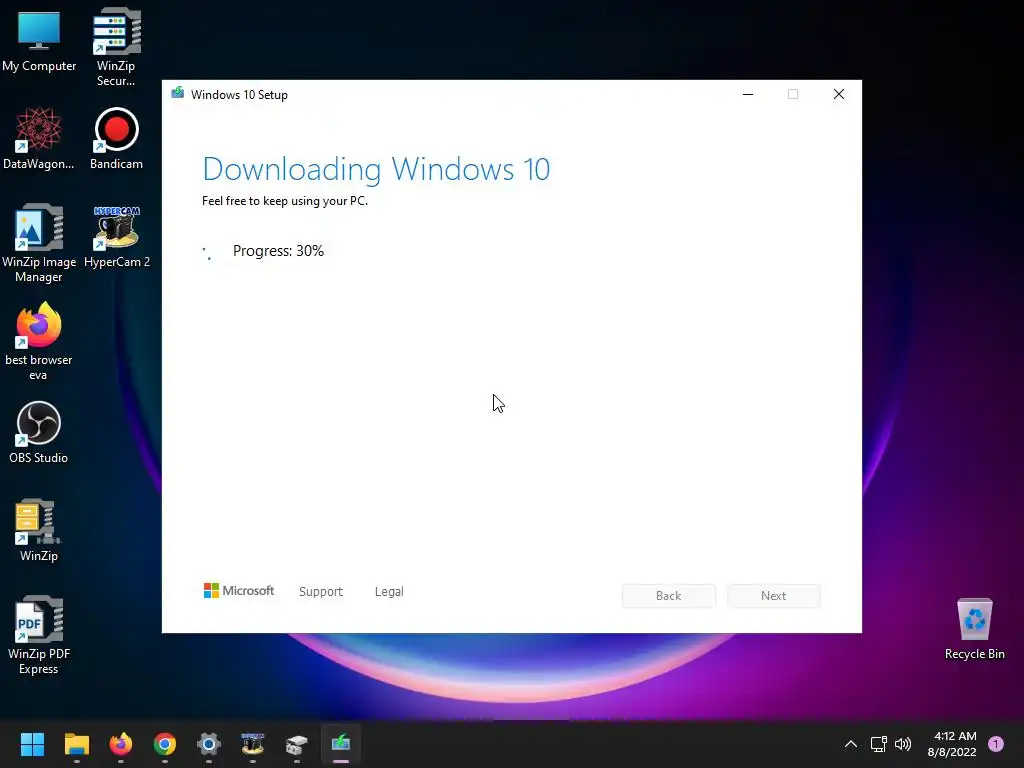Open WinZip PDF Express shortcut
The height and width of the screenshot is (768, 1024).
(39, 635)
